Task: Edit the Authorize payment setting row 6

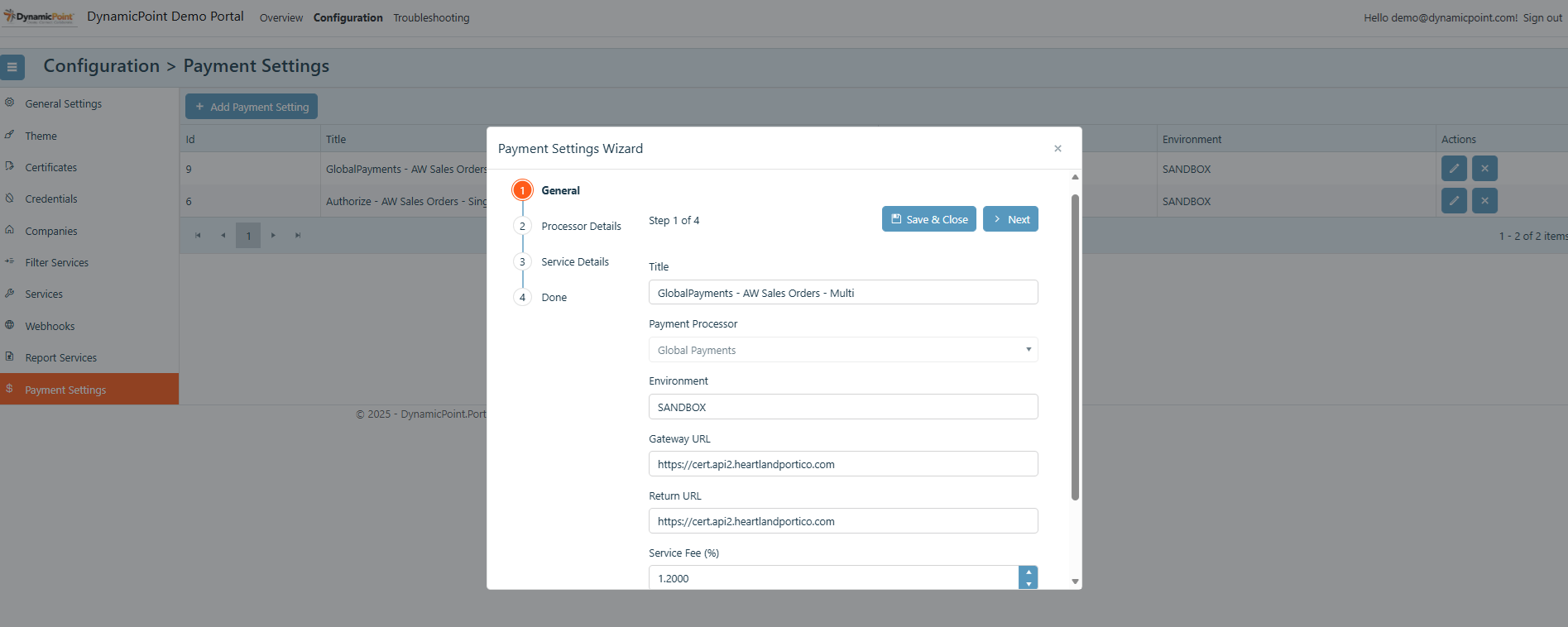Action: 1454,200
